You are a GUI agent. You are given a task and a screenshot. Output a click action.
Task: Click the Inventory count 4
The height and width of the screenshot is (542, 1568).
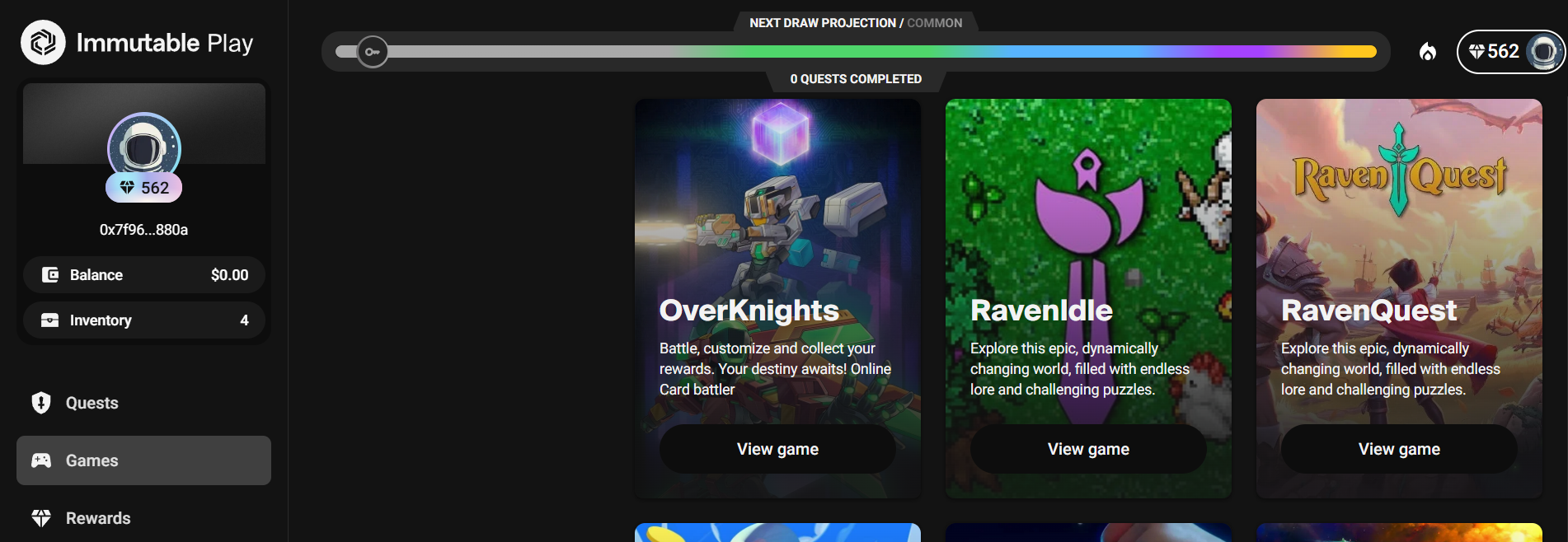(x=244, y=320)
